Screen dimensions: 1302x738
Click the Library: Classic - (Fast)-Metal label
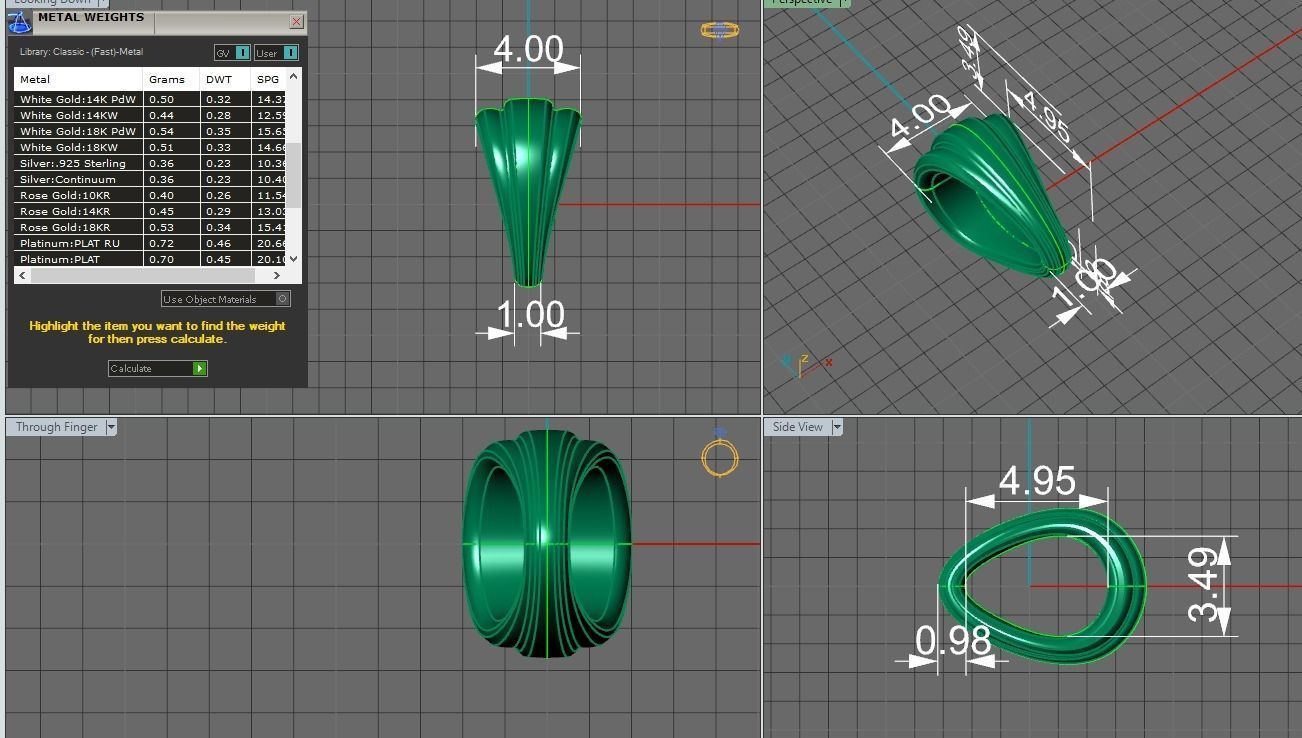tap(81, 52)
